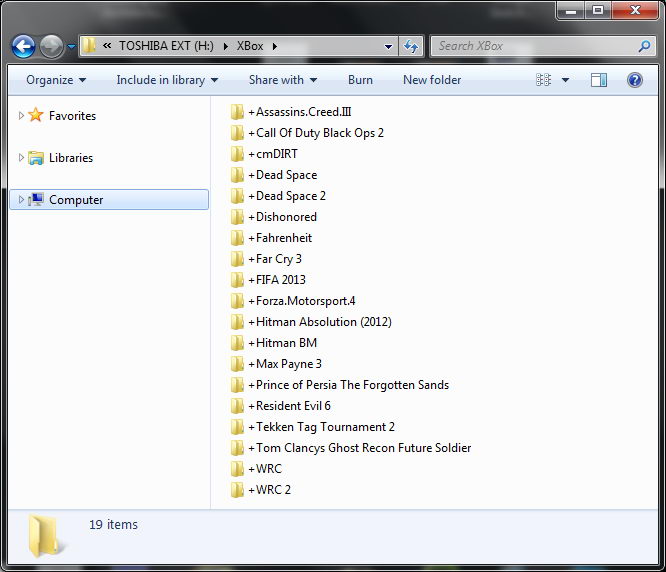Screen dimensions: 666x572
Task: Click the large folder icon in details pane
Action: (x=45, y=536)
